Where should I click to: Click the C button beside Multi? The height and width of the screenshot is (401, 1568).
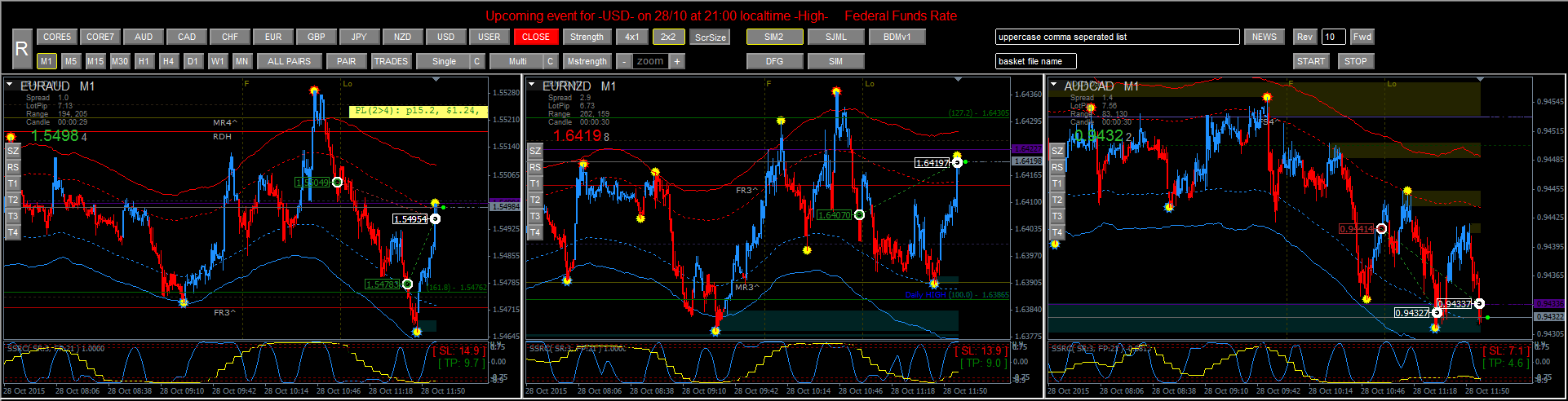tap(551, 61)
